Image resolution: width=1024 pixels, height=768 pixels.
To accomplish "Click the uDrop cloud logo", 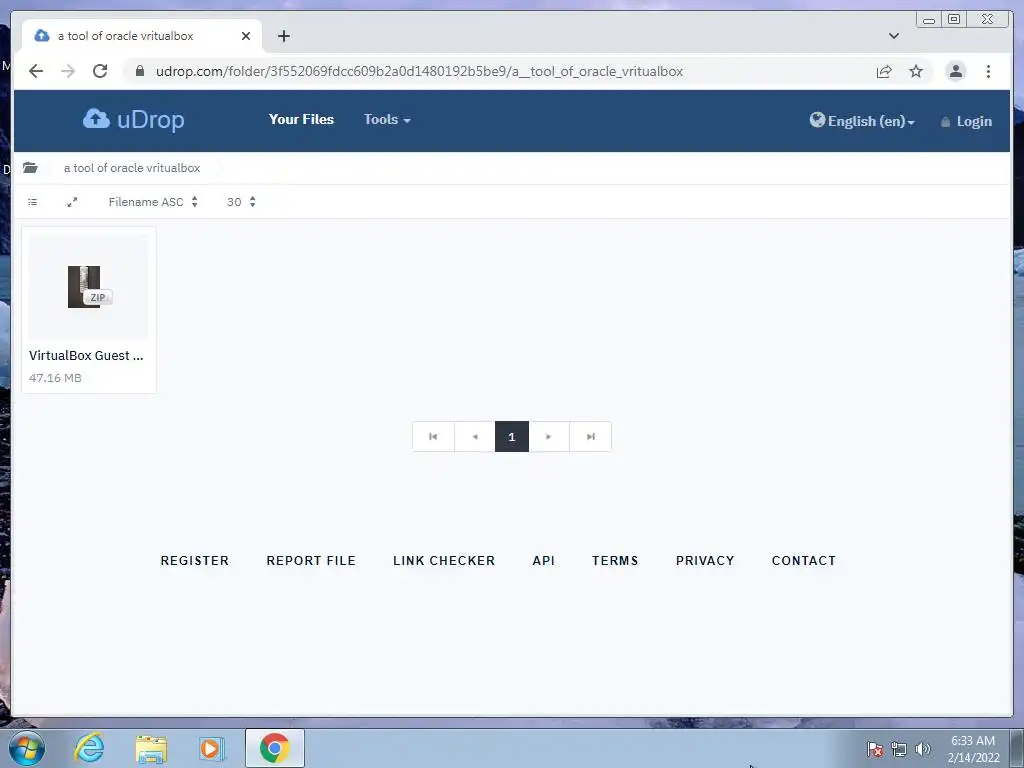I will click(x=134, y=120).
